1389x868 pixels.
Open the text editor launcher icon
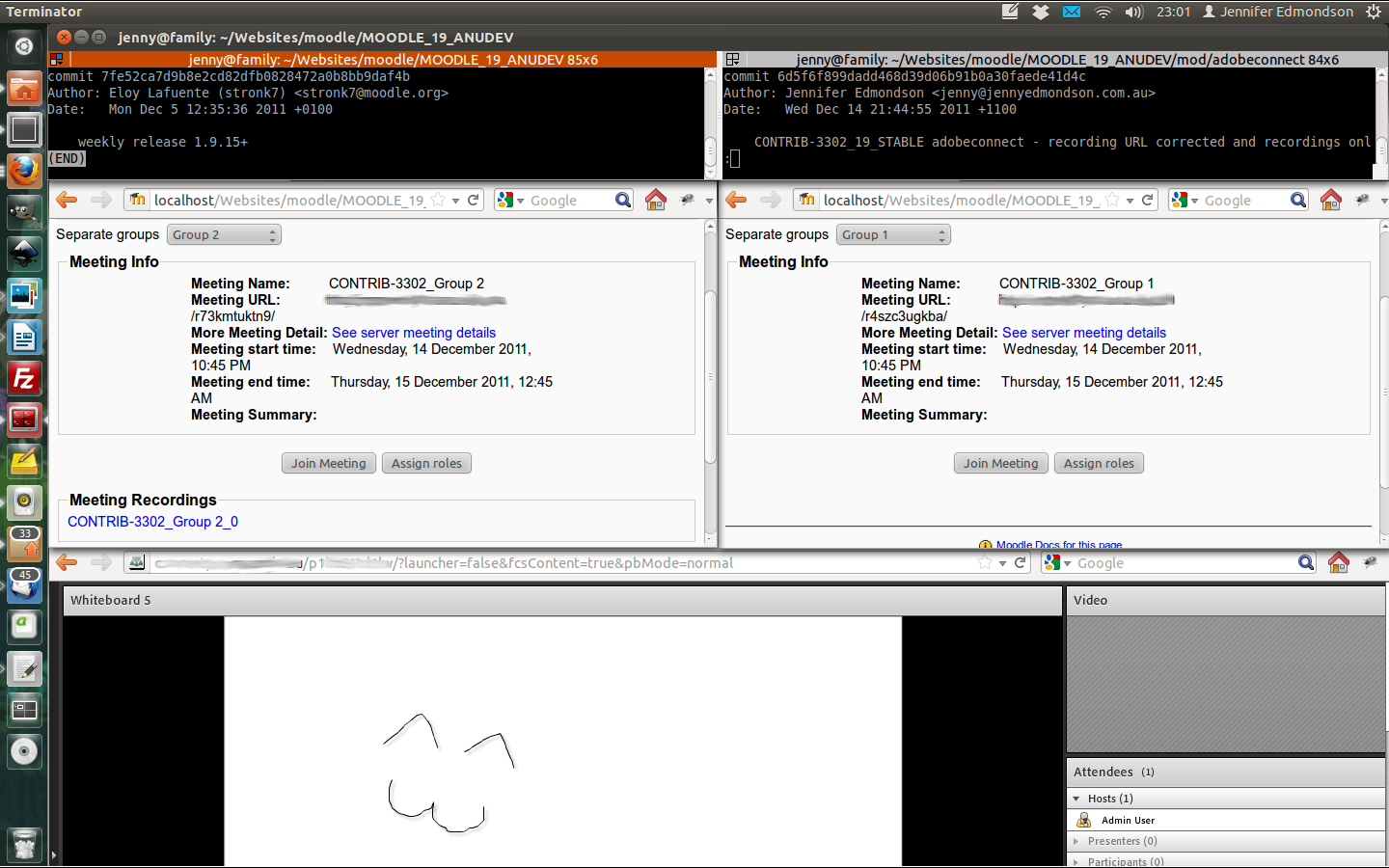pos(24,668)
